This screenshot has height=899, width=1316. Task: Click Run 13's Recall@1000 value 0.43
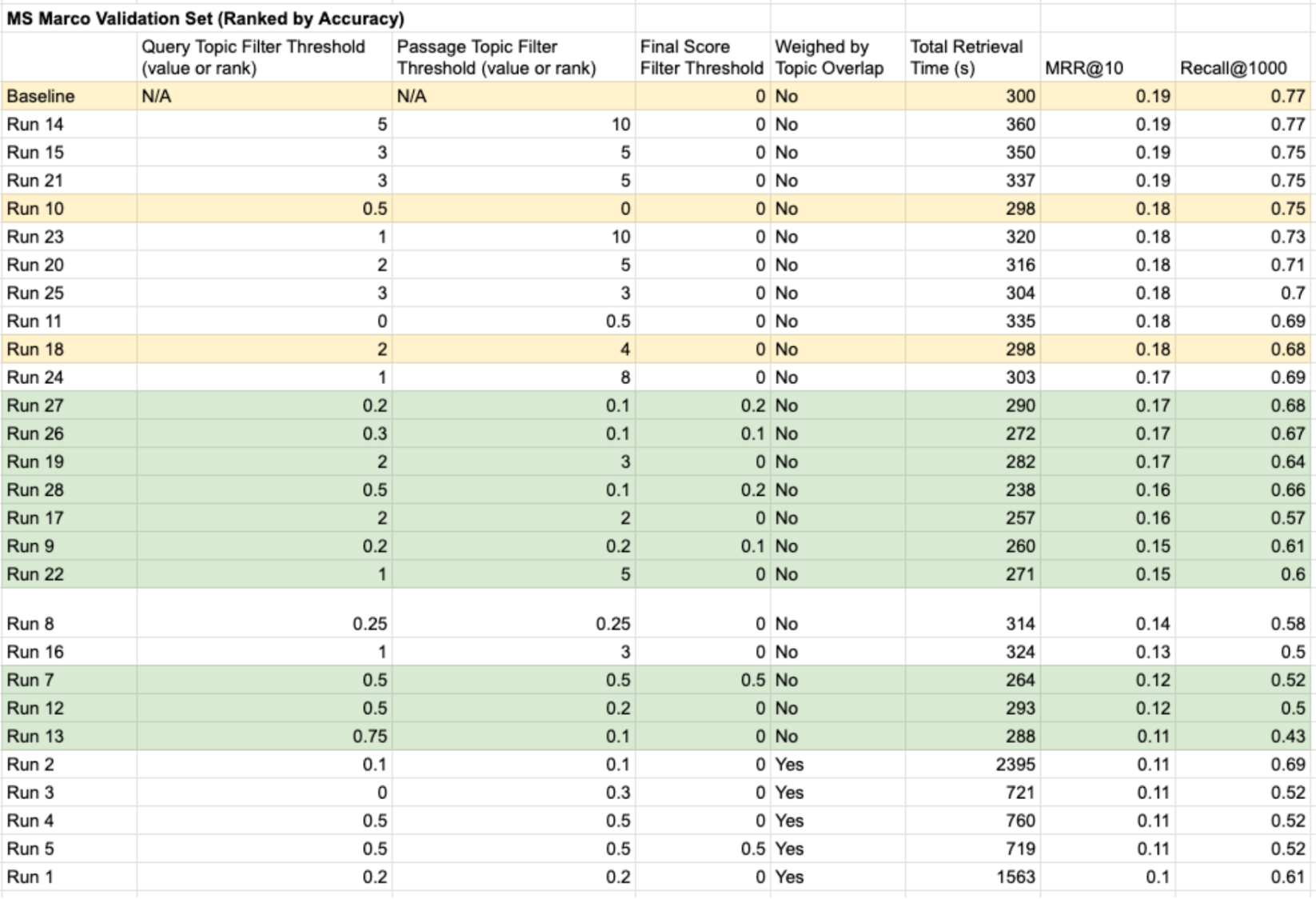[1288, 736]
